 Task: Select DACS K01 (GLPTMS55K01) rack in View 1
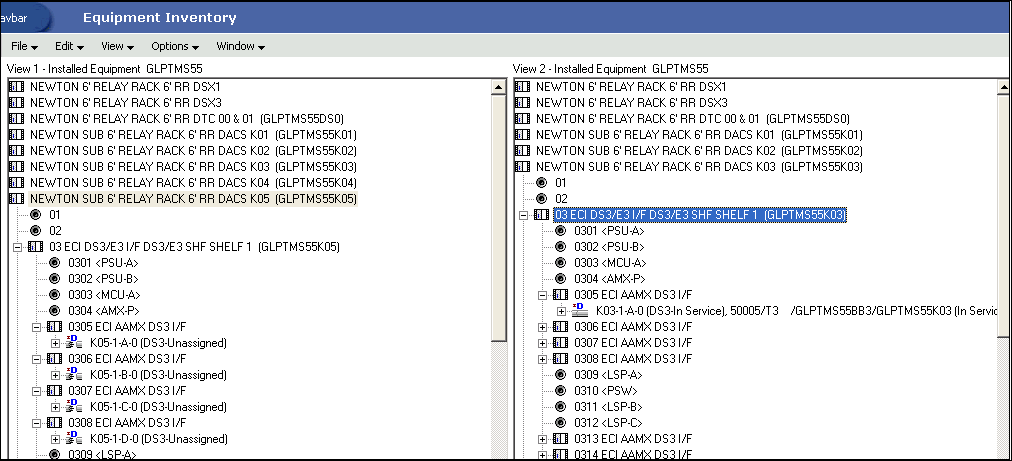point(194,135)
